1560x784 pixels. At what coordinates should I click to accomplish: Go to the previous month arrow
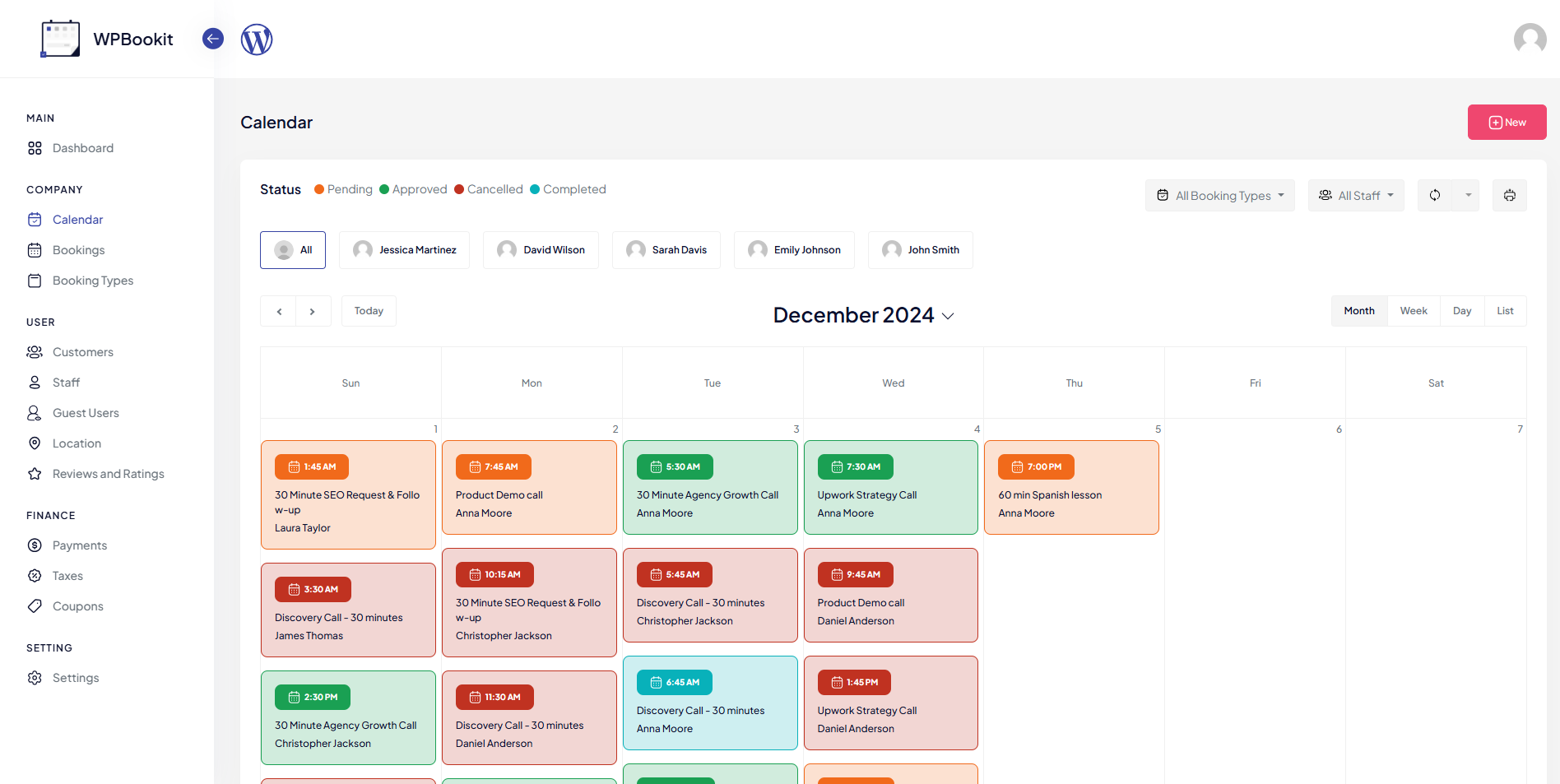(x=279, y=312)
